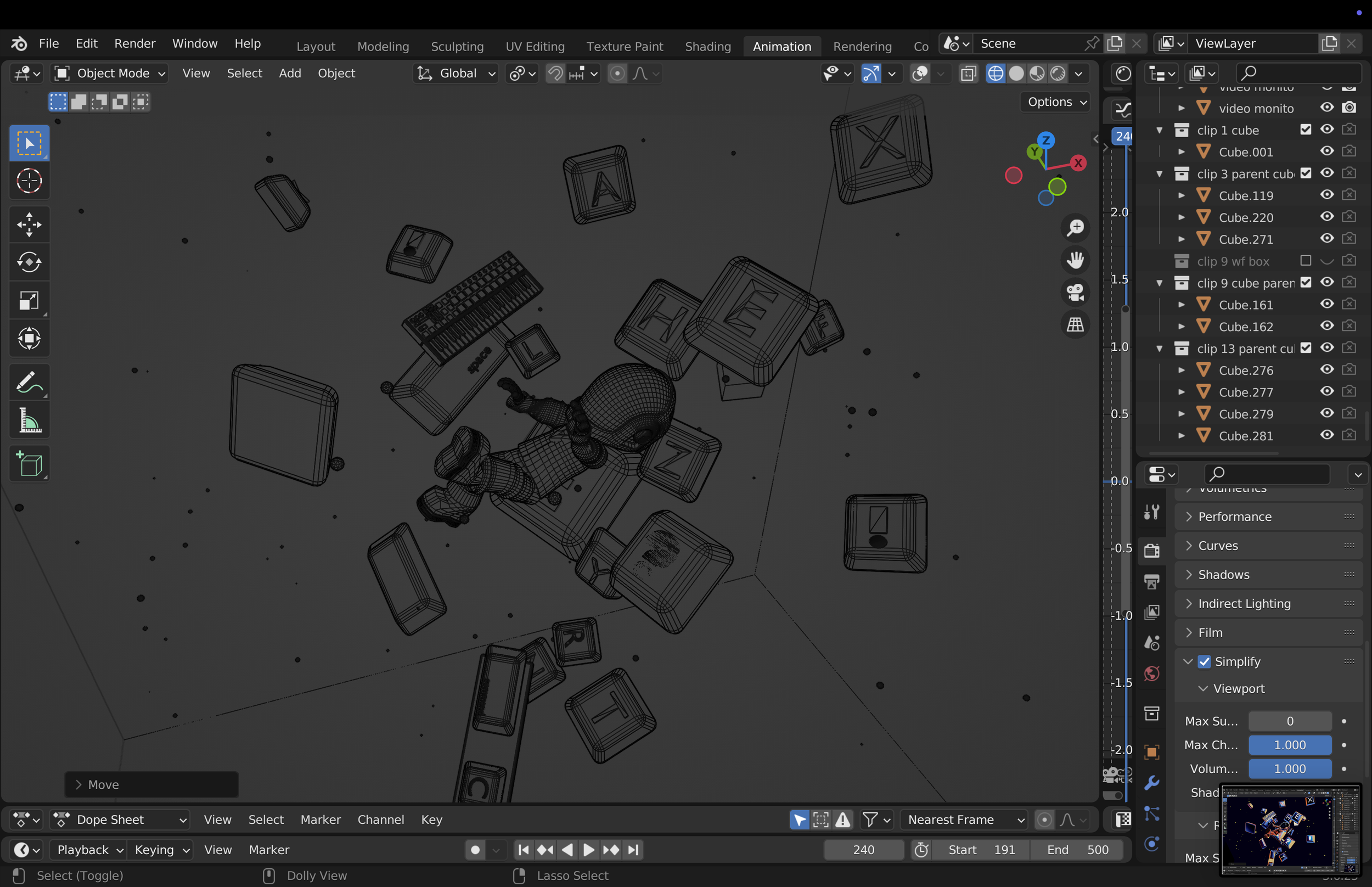Enable the clip 9 wf box checkbox
The height and width of the screenshot is (887, 1372).
[1305, 261]
